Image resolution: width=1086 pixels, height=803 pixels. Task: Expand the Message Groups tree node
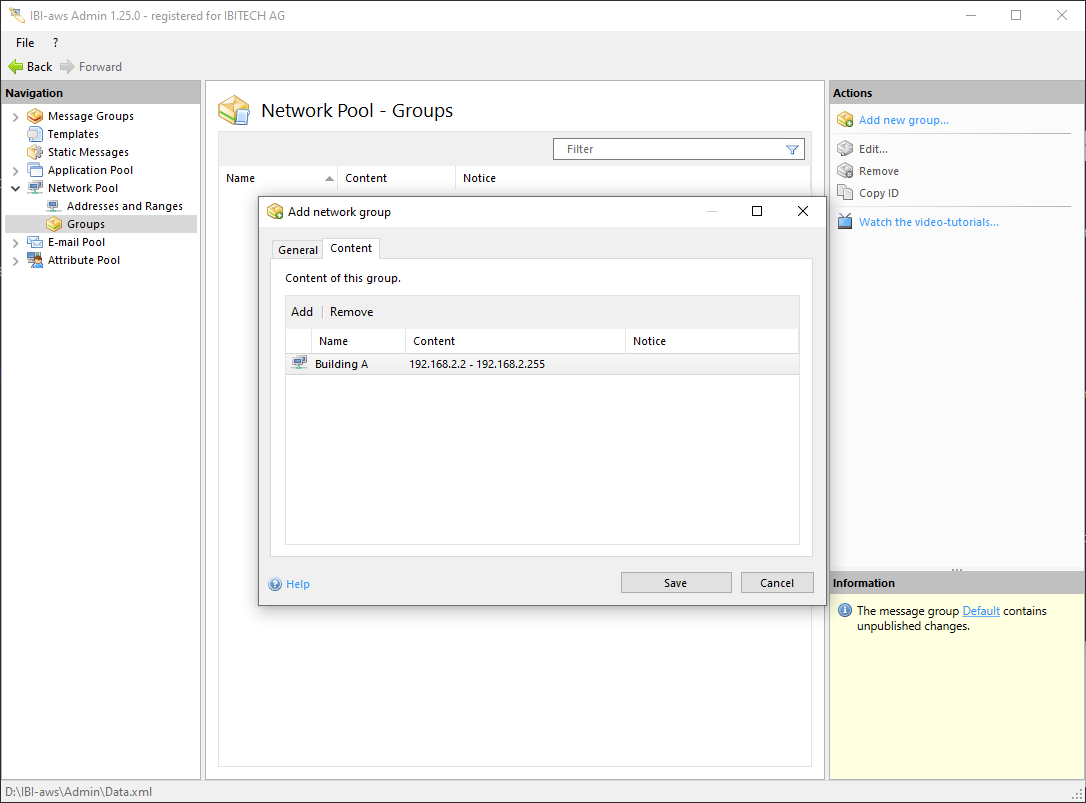15,117
